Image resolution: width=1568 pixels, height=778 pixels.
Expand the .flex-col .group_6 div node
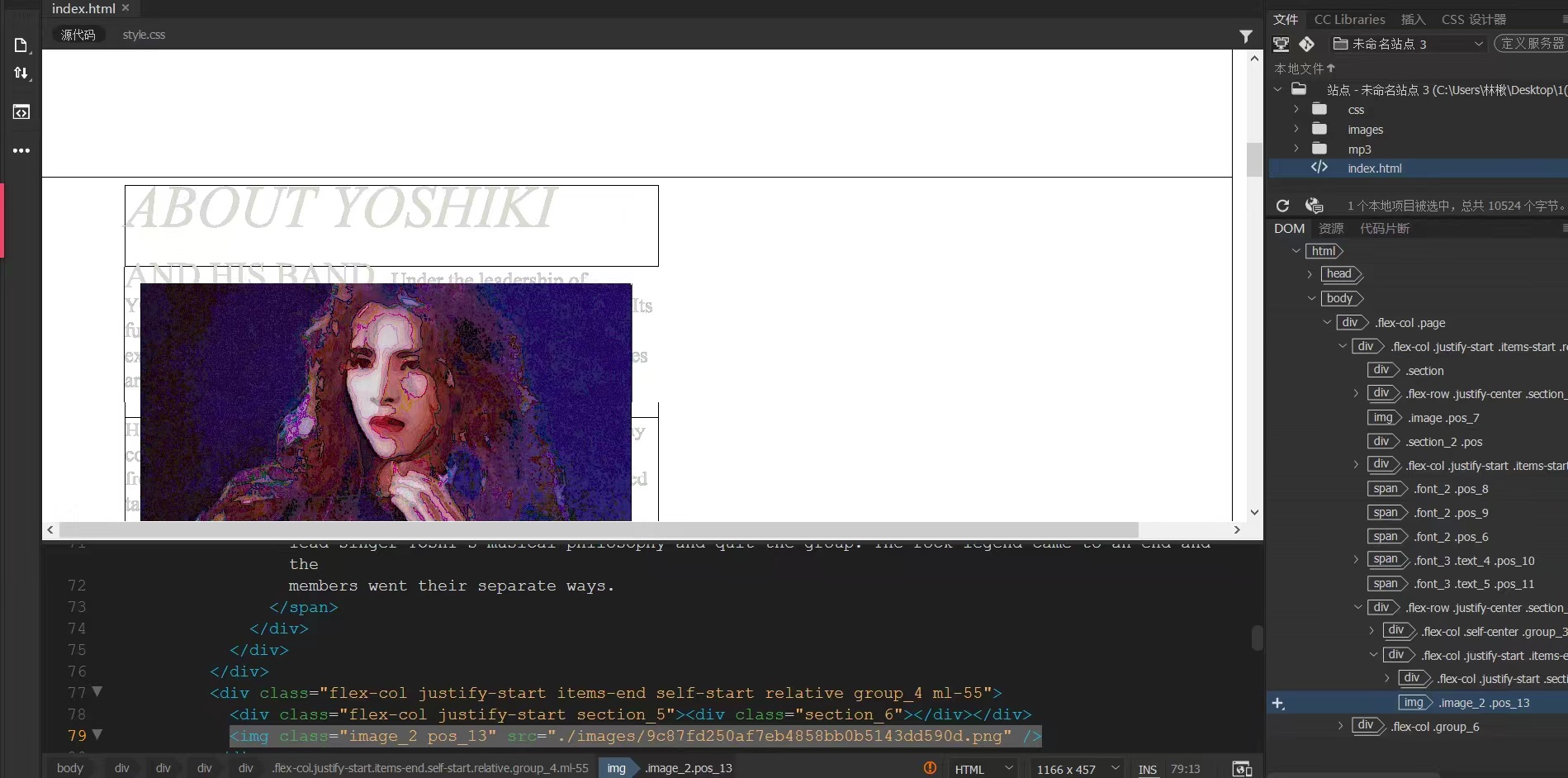click(1341, 726)
